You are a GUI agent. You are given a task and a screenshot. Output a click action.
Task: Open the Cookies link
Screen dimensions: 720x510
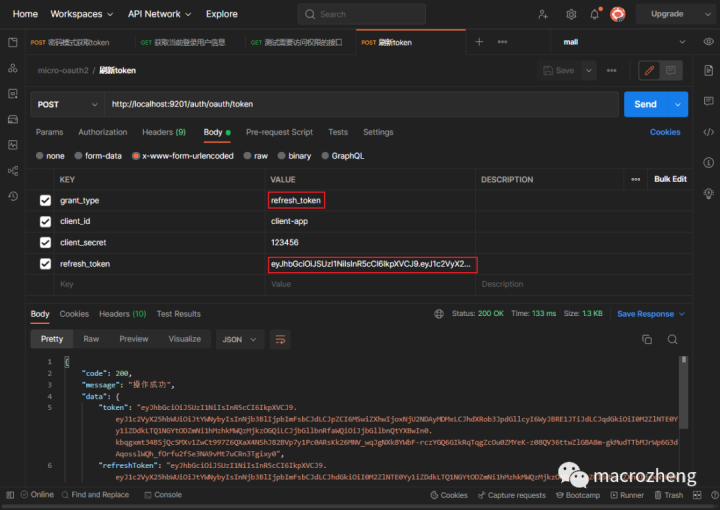(665, 132)
